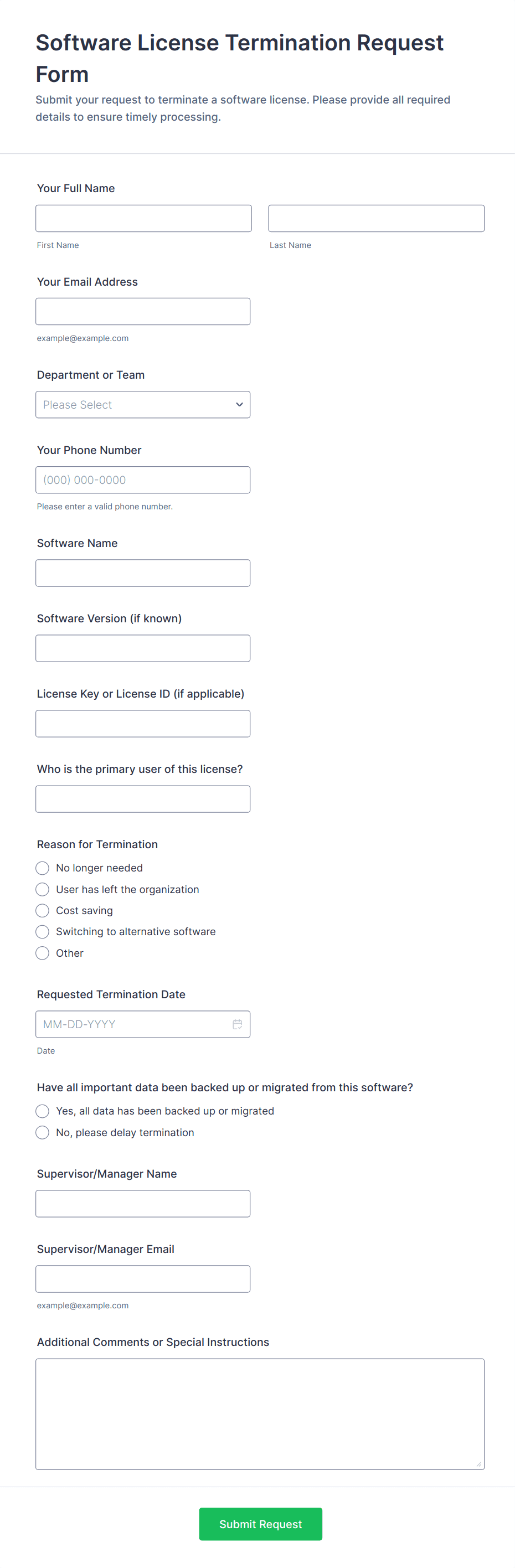
Task: Open calendar picker icon in date field
Action: pos(238,1024)
